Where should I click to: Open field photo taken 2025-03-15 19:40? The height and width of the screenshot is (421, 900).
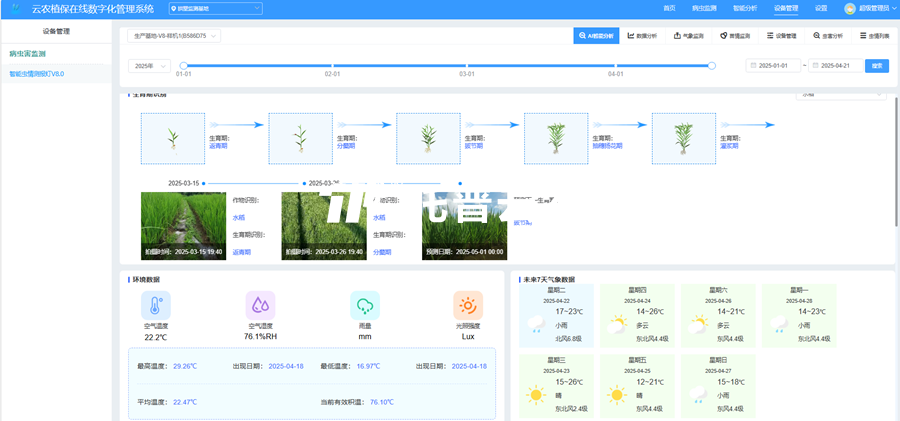[x=184, y=226]
